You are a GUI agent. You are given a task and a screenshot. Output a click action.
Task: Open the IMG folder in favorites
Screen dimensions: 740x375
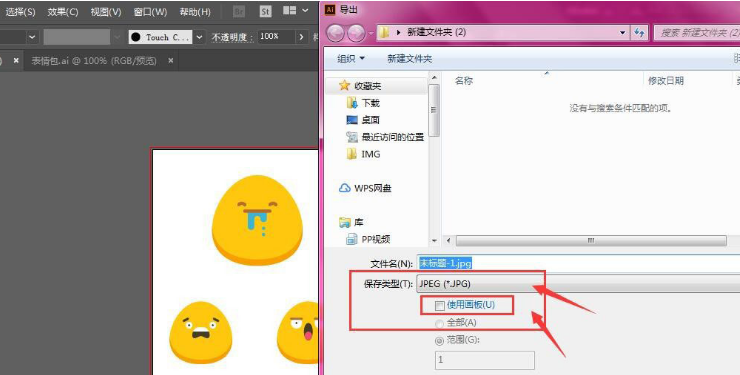click(370, 154)
